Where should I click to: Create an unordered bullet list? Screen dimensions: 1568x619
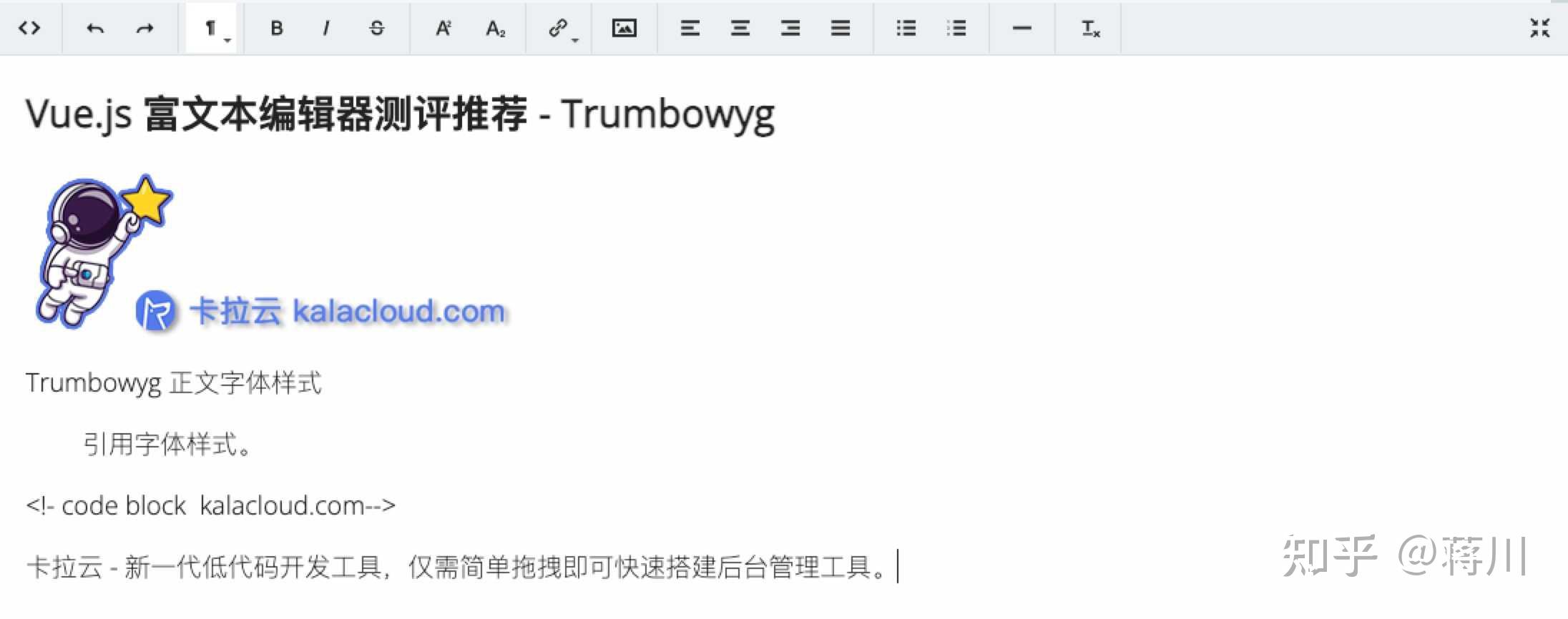coord(906,28)
